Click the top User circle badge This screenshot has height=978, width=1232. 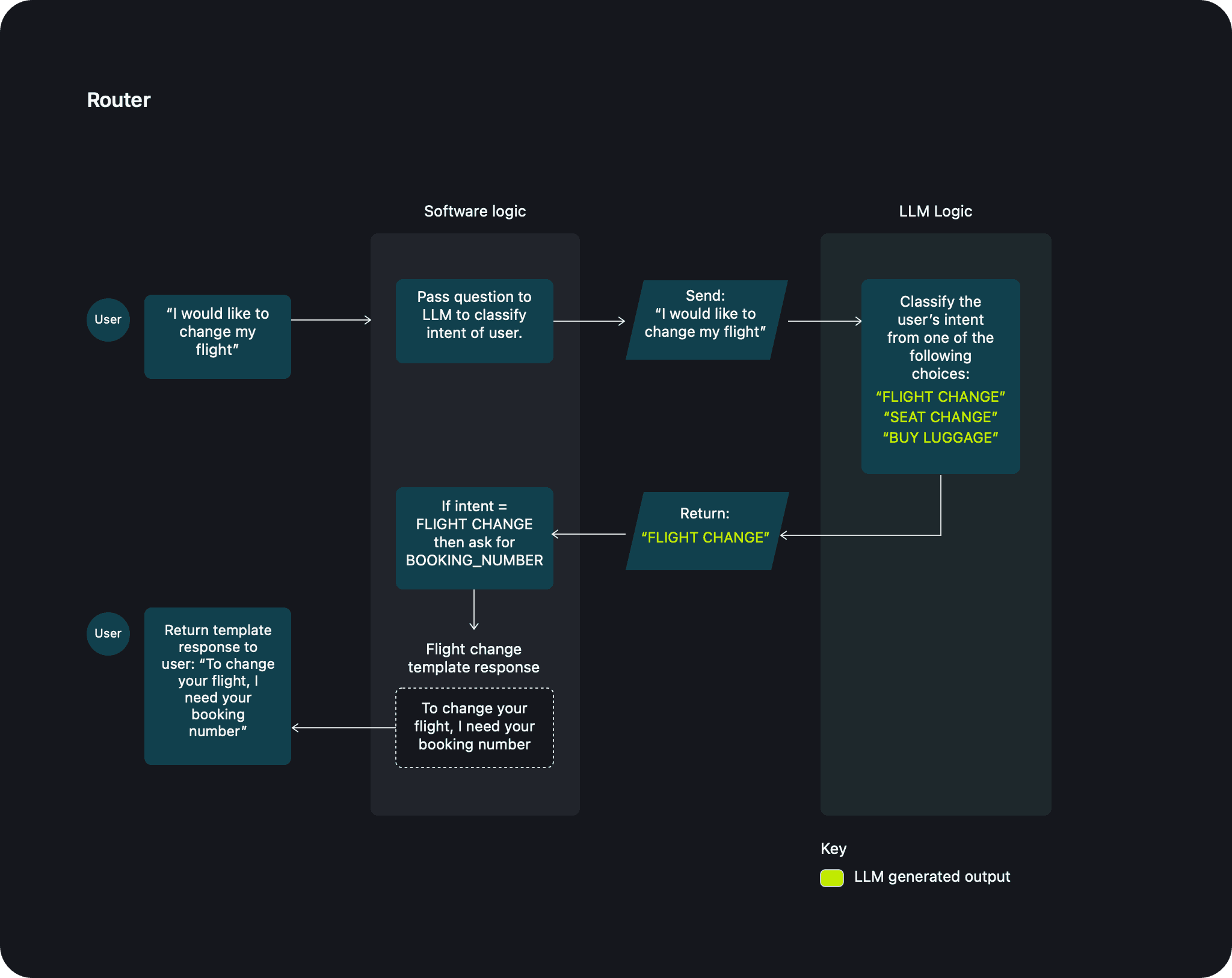click(108, 320)
